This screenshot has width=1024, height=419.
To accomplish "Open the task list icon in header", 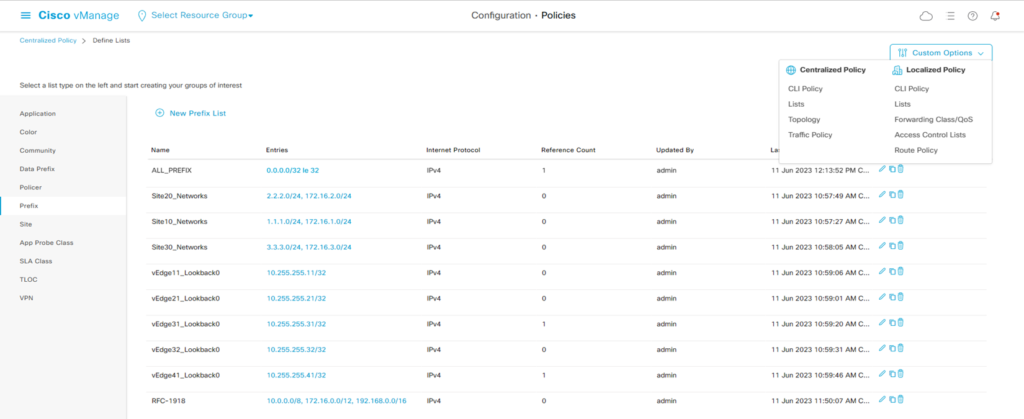I will pyautogui.click(x=949, y=16).
